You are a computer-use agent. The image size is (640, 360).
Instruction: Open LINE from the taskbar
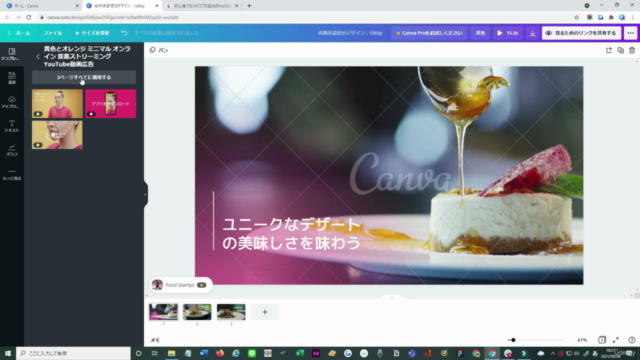(x=252, y=353)
